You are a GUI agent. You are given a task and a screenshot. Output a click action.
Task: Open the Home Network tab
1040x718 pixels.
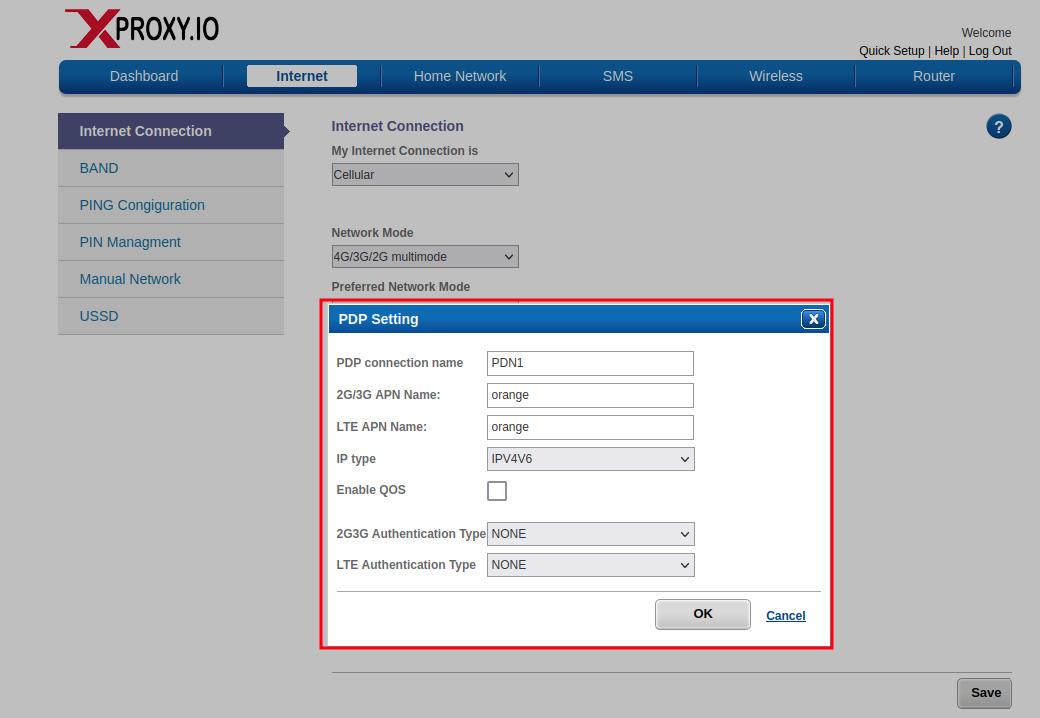460,76
